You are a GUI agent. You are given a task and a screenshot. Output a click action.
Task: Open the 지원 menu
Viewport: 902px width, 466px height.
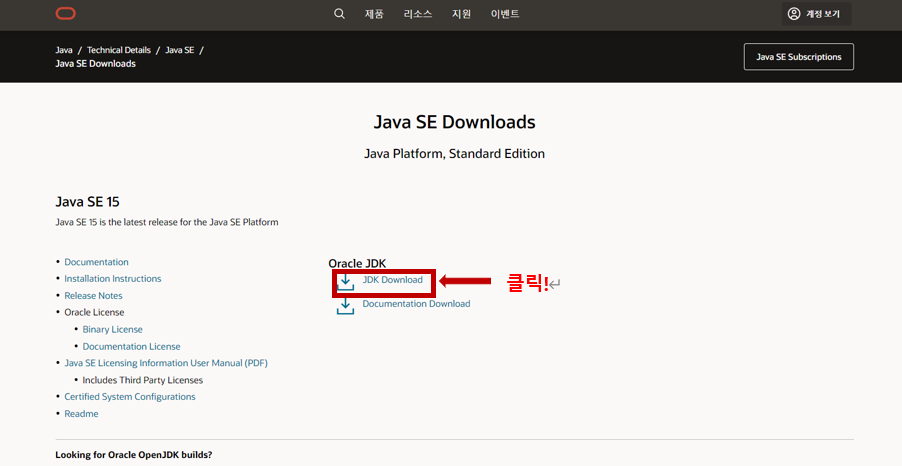461,14
